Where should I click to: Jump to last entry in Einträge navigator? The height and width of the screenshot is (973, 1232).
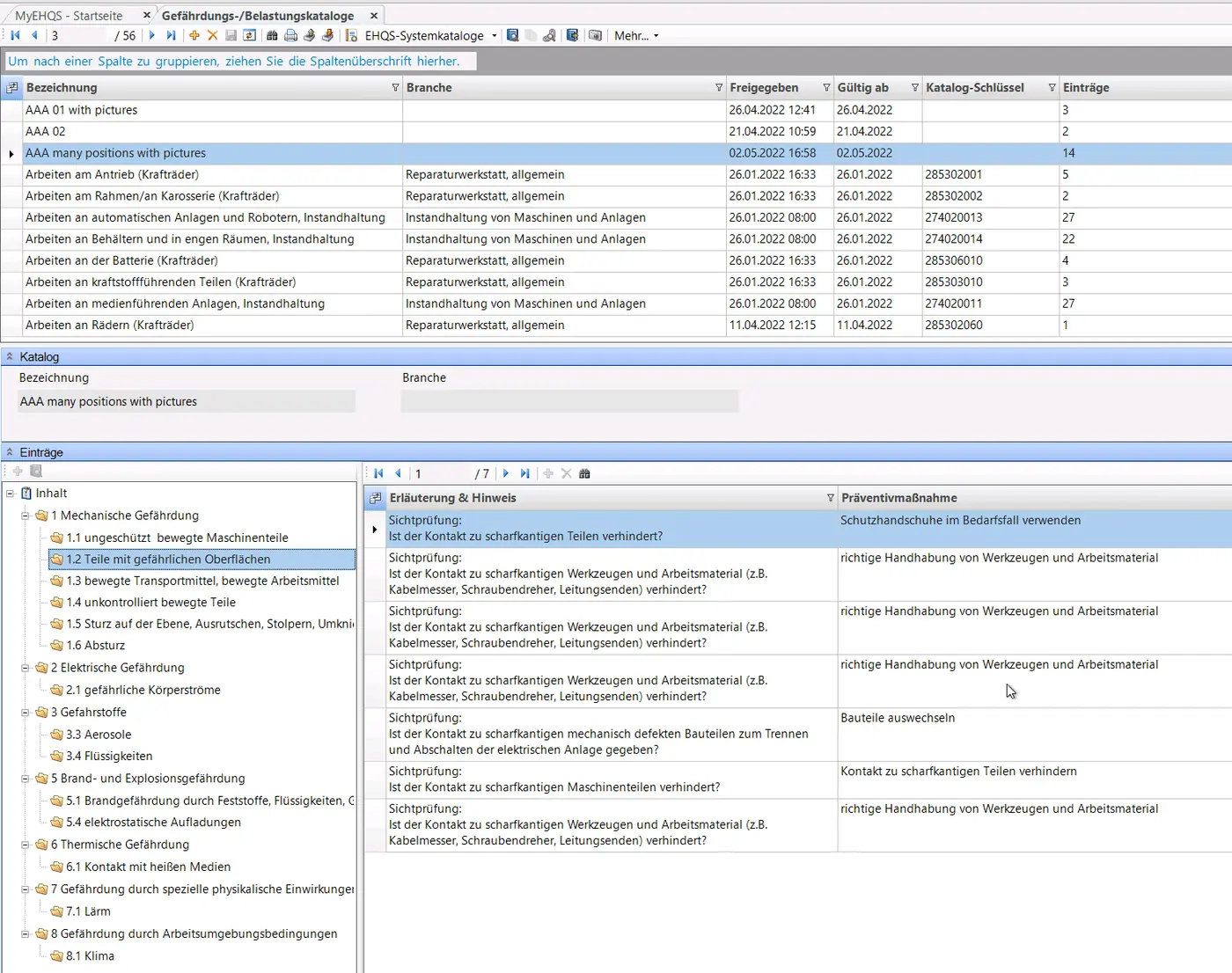pos(525,473)
